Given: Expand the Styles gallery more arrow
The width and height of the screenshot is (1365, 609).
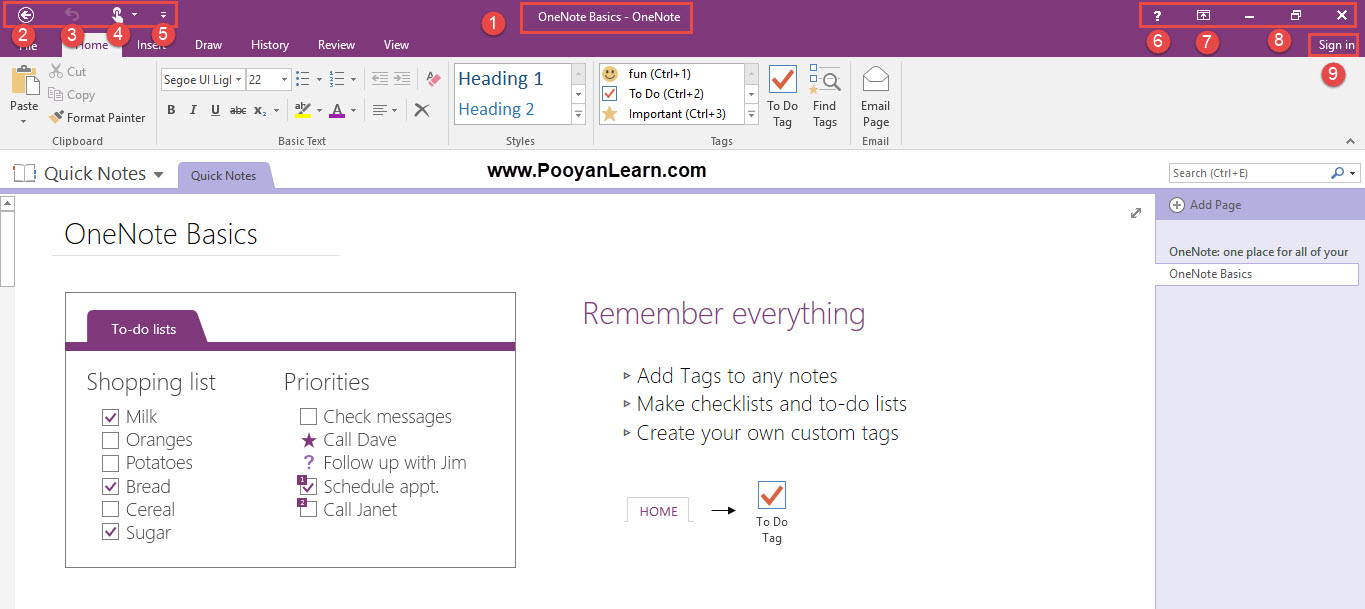Looking at the screenshot, I should tap(578, 115).
